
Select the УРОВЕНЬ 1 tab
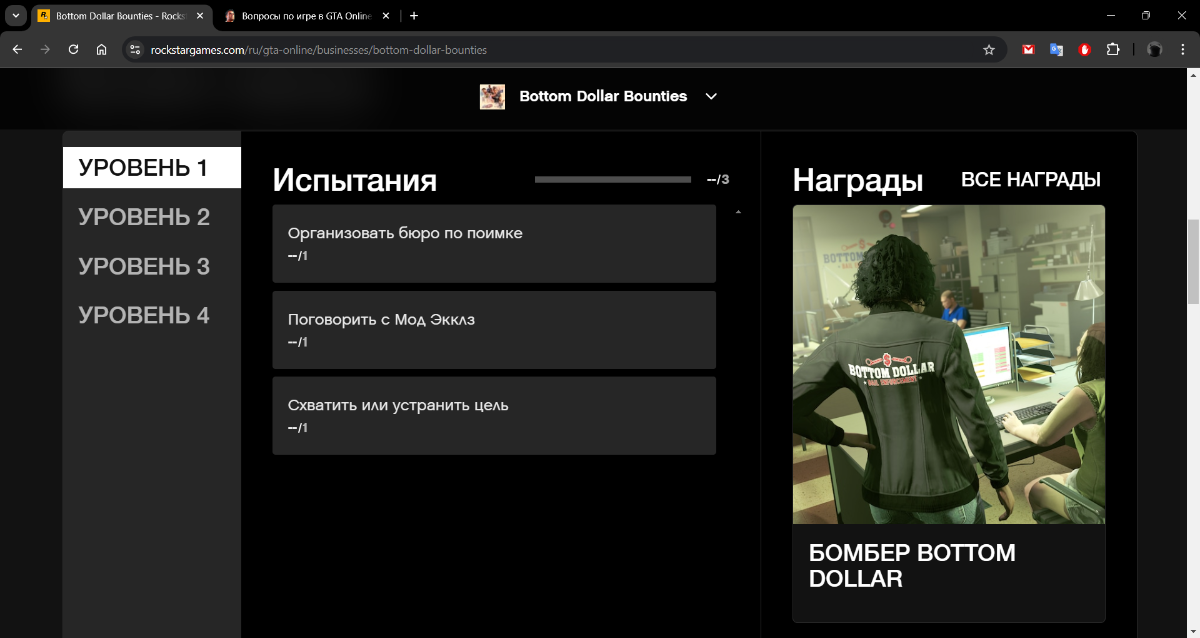coord(152,168)
